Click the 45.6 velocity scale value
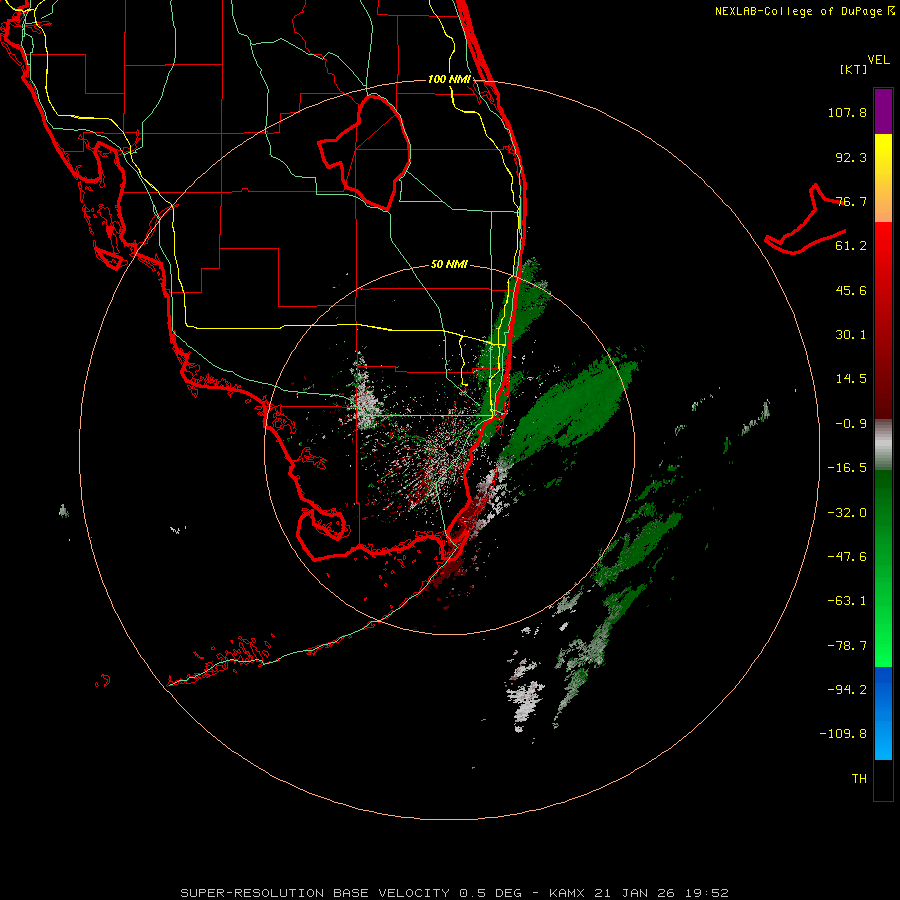900x900 pixels. (x=851, y=290)
